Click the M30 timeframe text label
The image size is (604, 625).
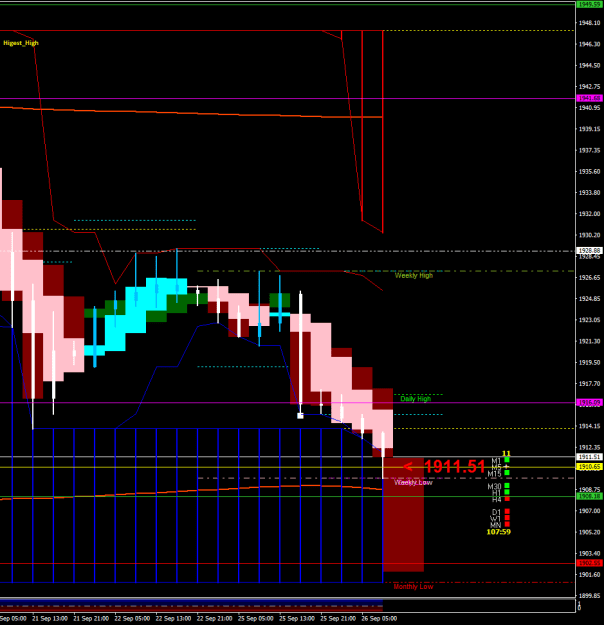point(494,486)
